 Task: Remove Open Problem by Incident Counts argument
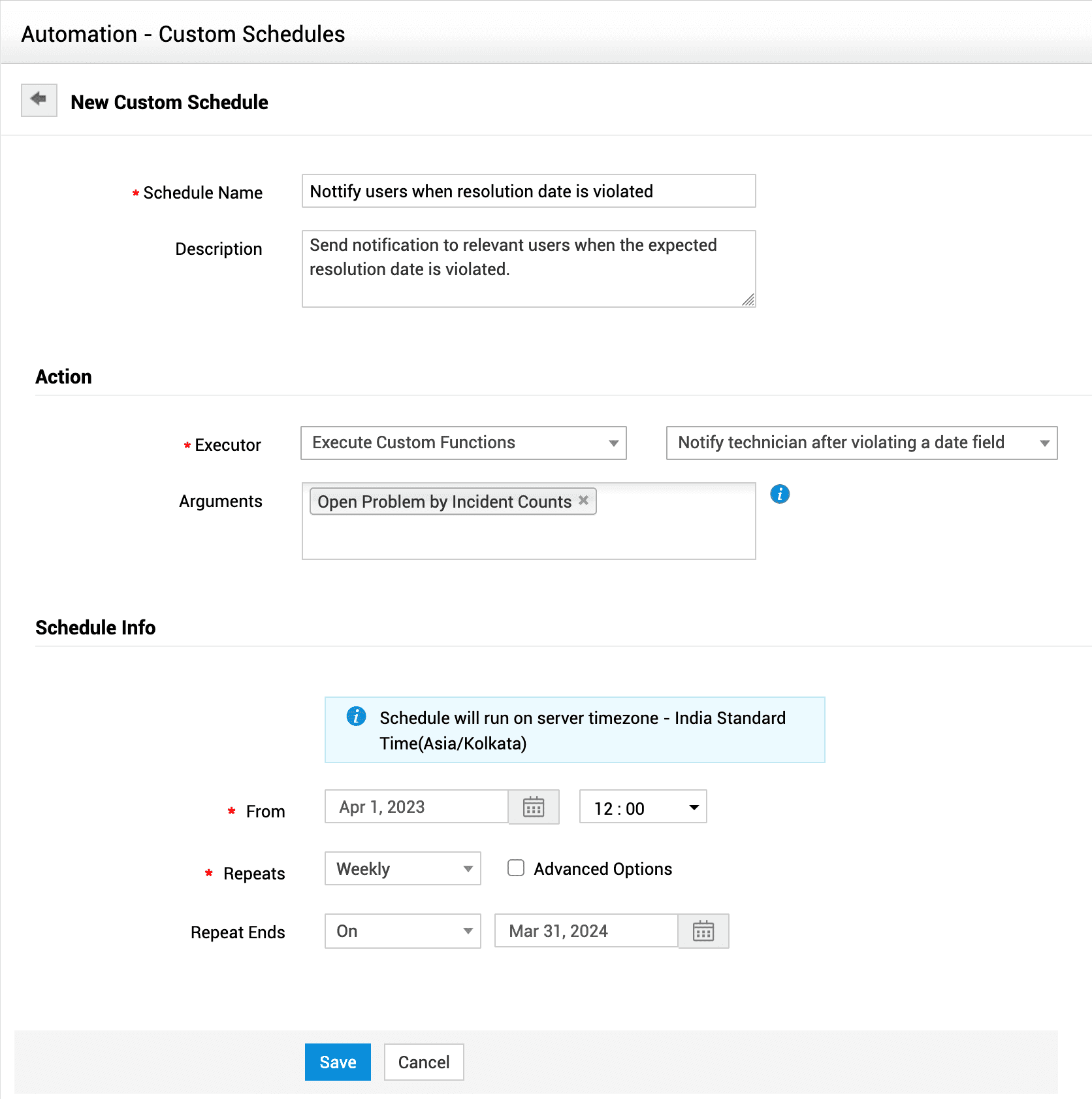pyautogui.click(x=584, y=500)
